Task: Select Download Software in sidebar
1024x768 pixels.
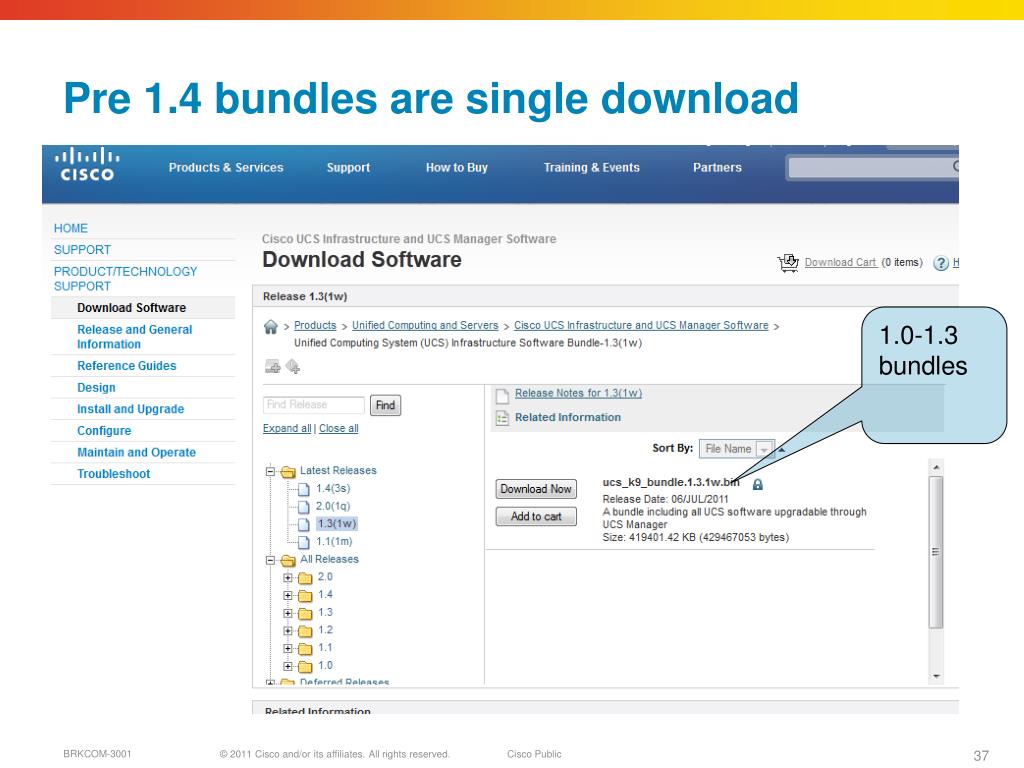Action: coord(131,308)
